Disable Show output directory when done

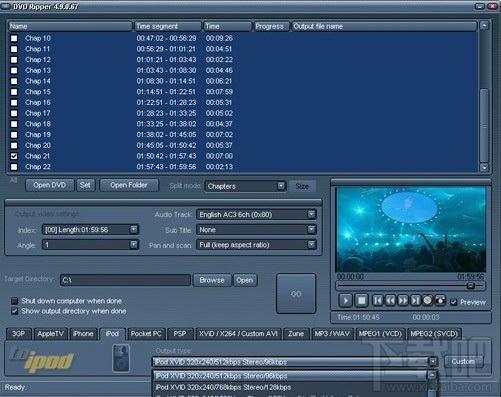pyautogui.click(x=14, y=311)
